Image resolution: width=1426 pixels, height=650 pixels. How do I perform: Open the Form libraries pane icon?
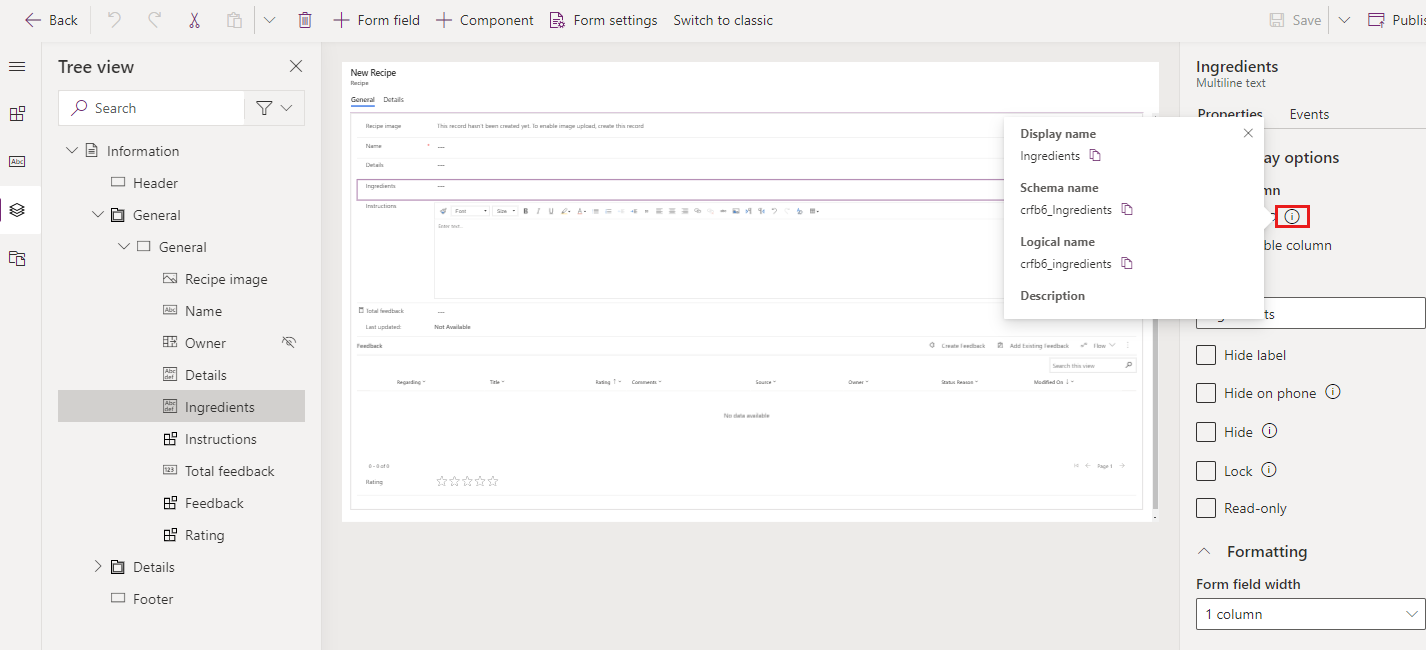[x=17, y=258]
